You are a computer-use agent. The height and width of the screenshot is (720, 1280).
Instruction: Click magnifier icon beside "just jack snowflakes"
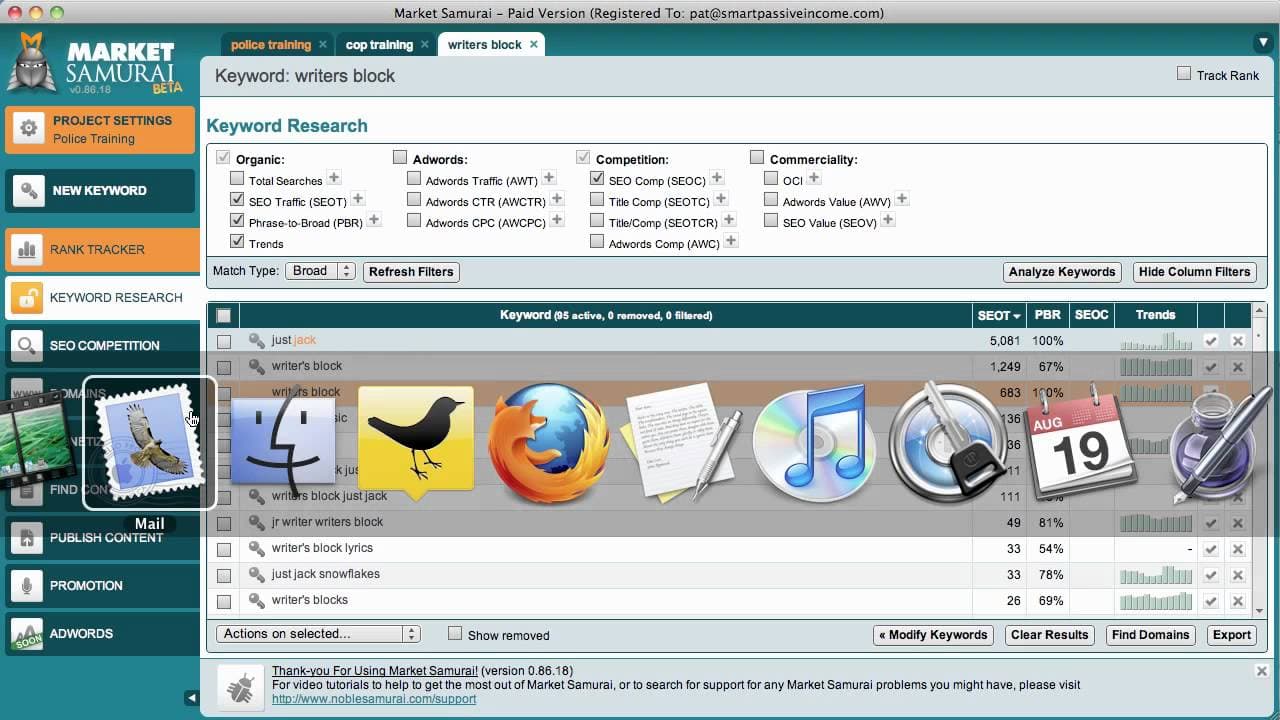tap(257, 574)
